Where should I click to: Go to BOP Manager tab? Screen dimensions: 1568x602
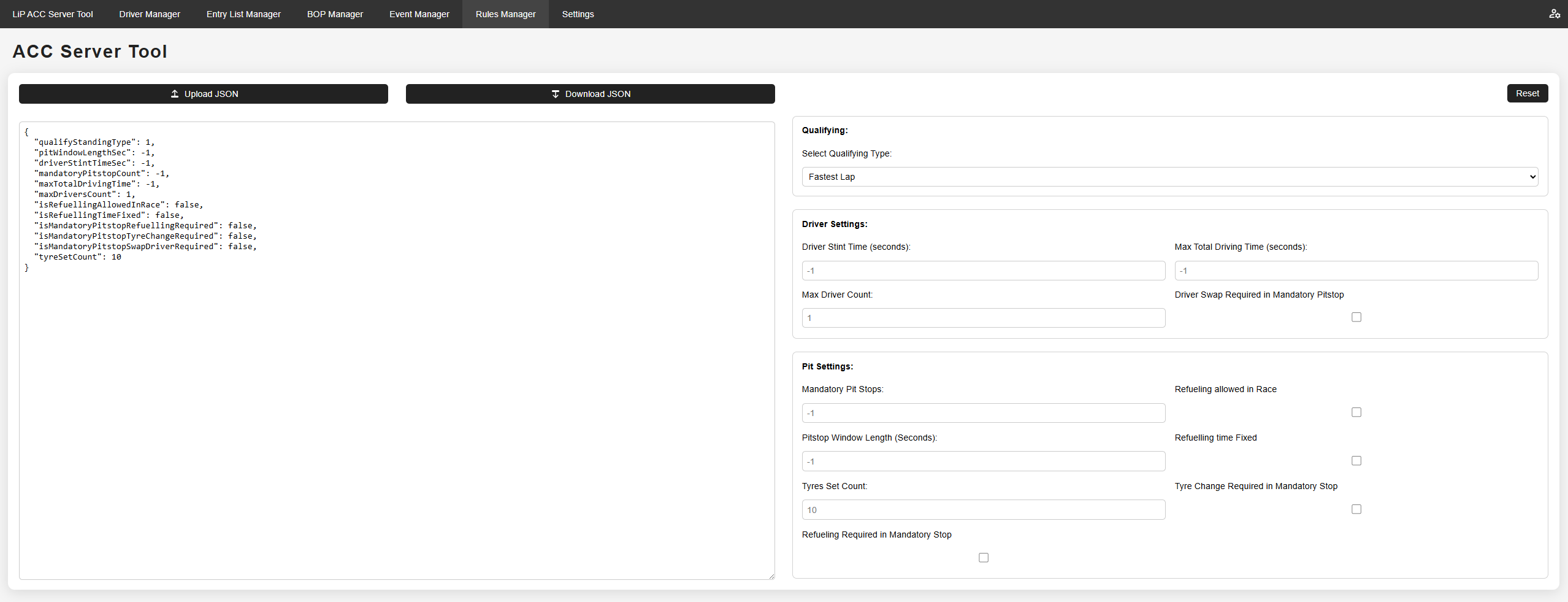335,14
